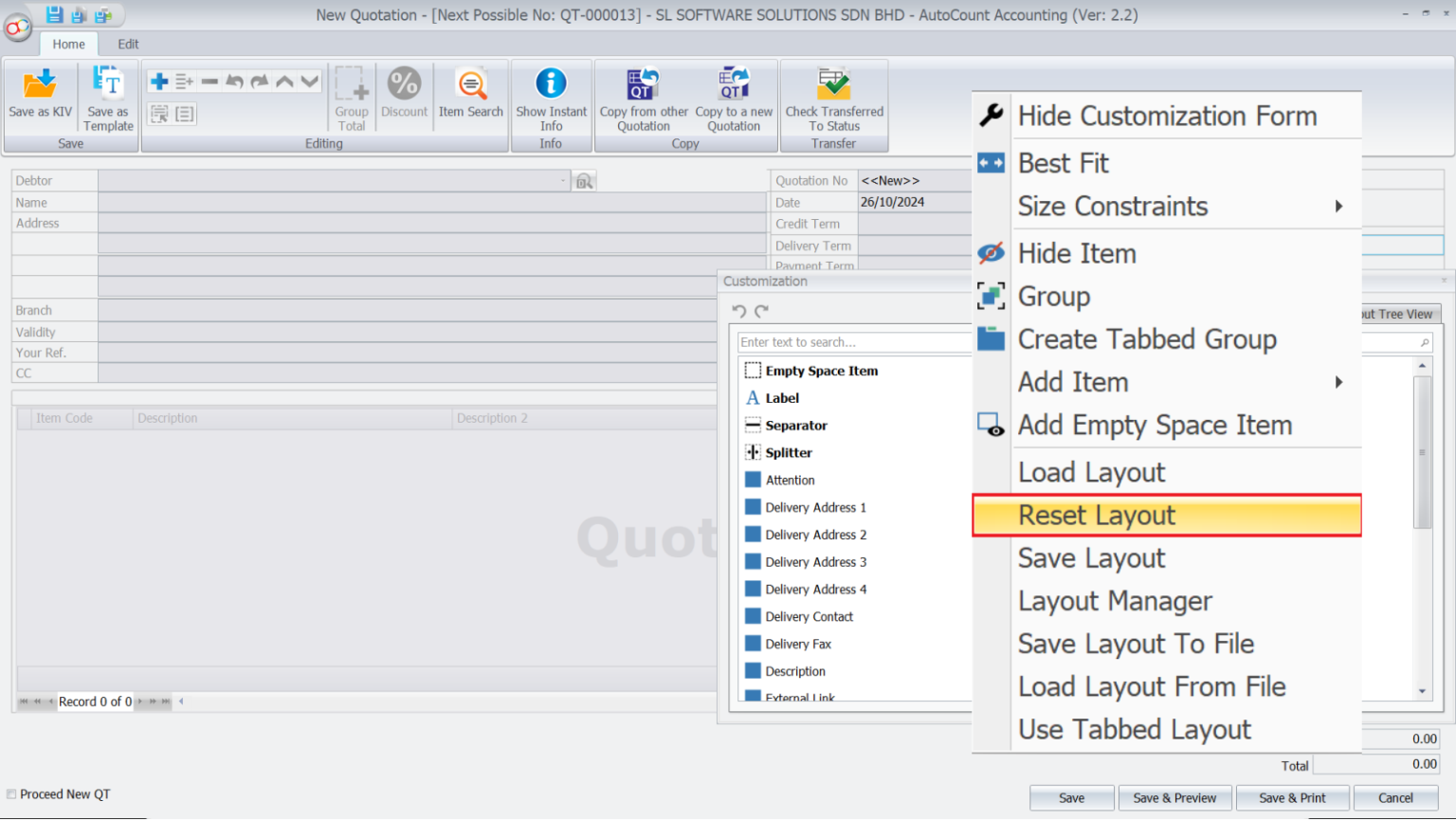
Task: Select Best Fit in the context menu
Action: (1167, 163)
